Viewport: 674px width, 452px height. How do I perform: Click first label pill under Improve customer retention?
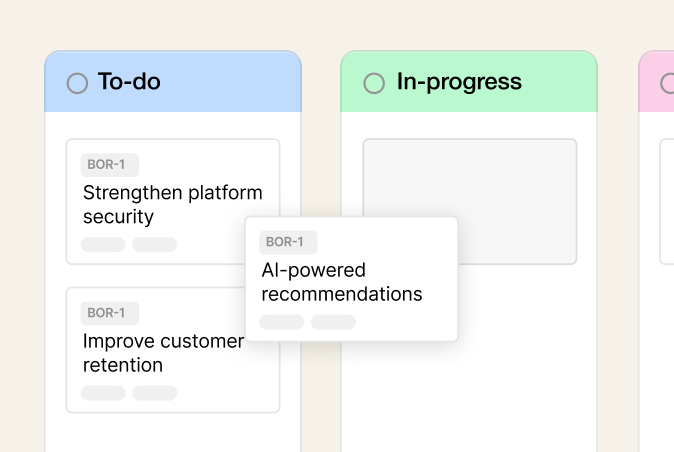point(103,393)
